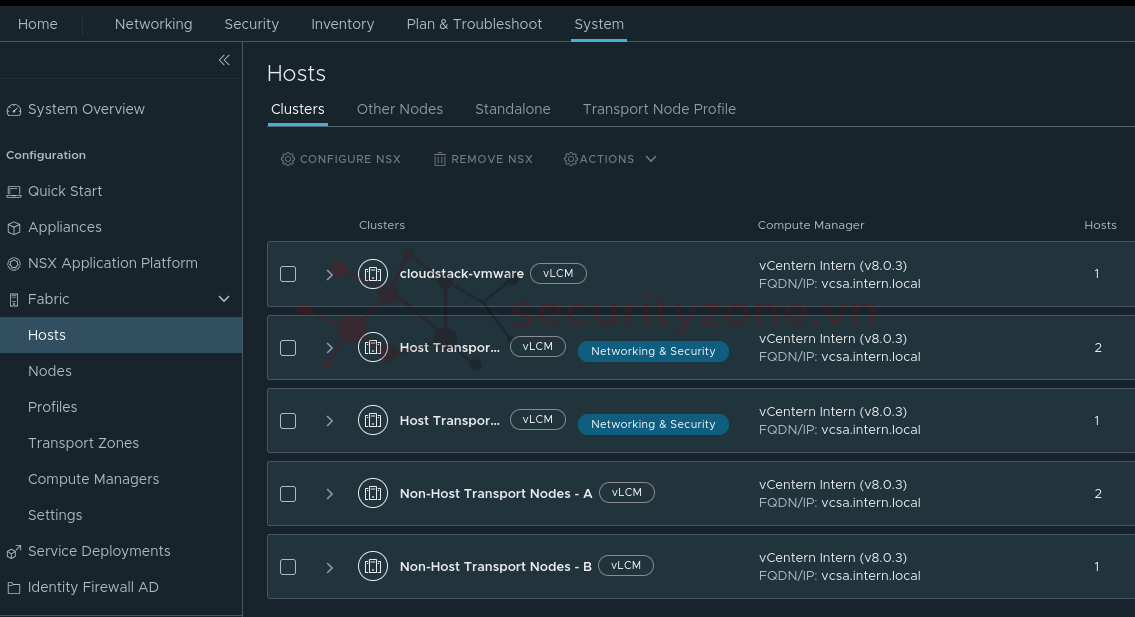
Task: Open Transport Zones in the sidebar
Action: pyautogui.click(x=83, y=443)
